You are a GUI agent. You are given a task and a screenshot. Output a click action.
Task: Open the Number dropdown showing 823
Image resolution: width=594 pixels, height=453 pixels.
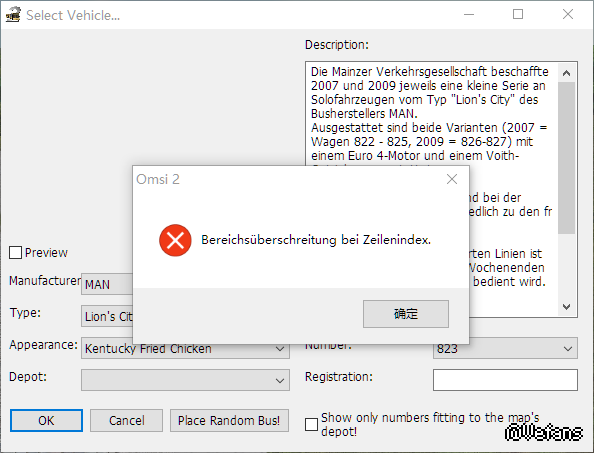tap(505, 348)
